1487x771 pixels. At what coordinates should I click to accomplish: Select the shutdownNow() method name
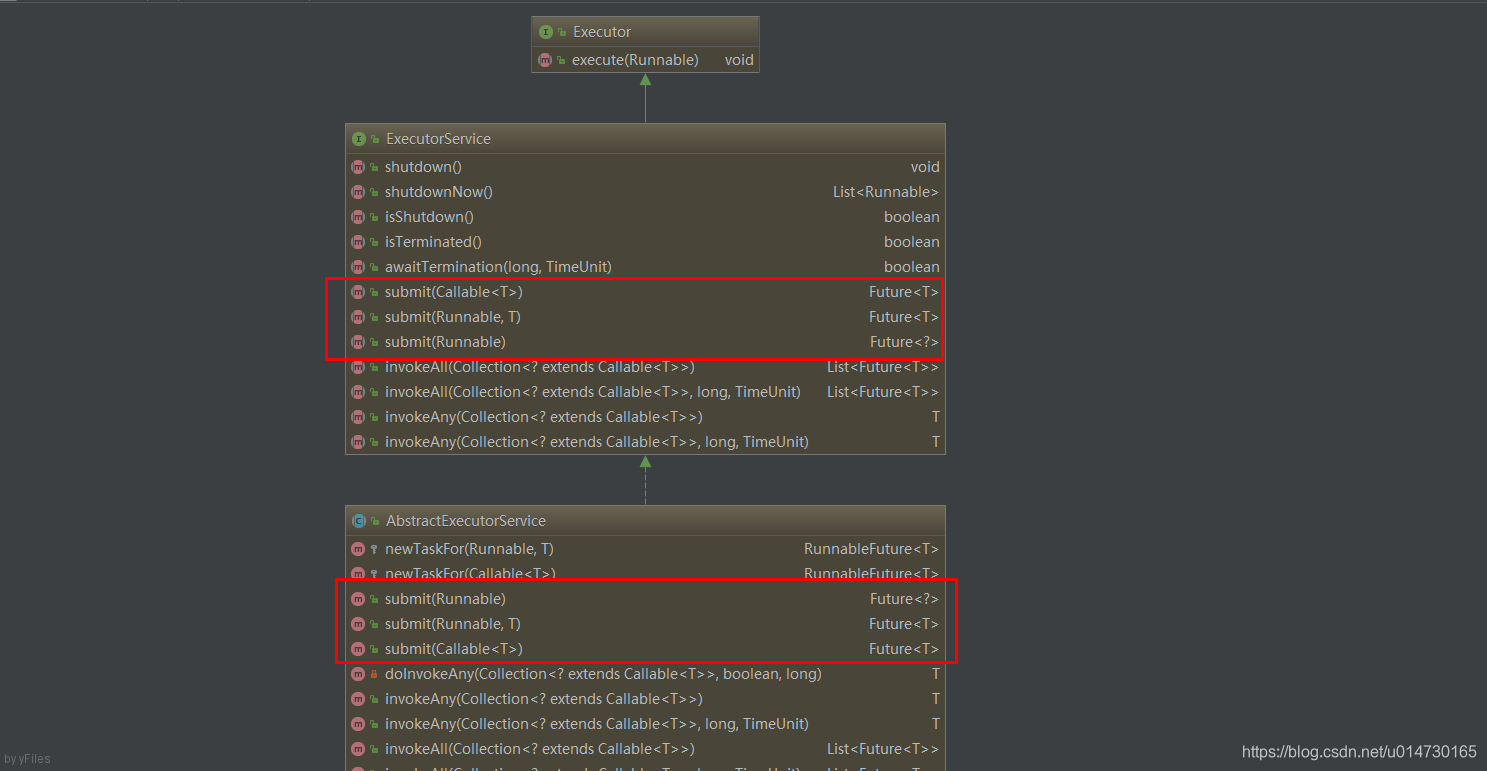pyautogui.click(x=439, y=192)
